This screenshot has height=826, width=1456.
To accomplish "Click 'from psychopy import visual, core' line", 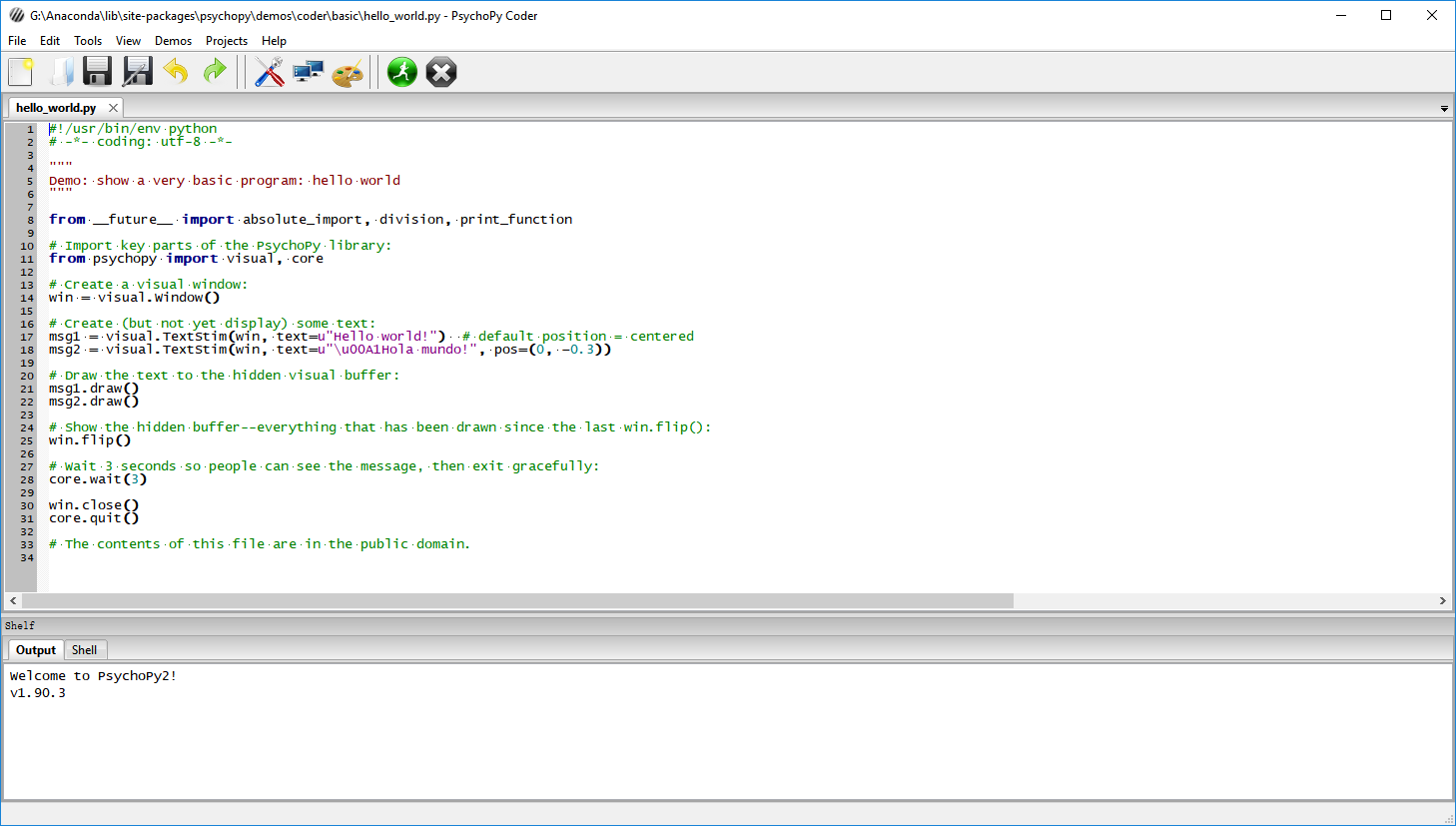I will pos(186,259).
